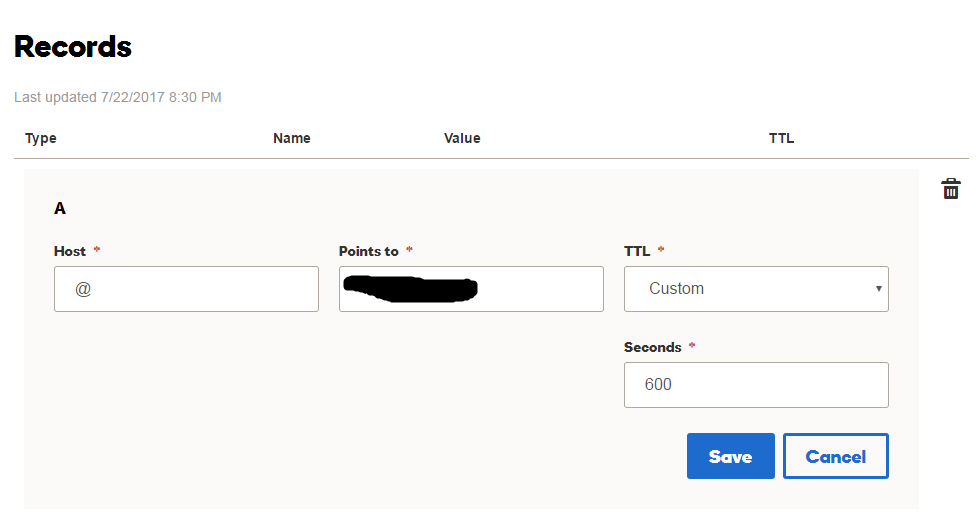This screenshot has height=523, width=976.
Task: Click the TTL dropdown arrow
Action: click(878, 289)
